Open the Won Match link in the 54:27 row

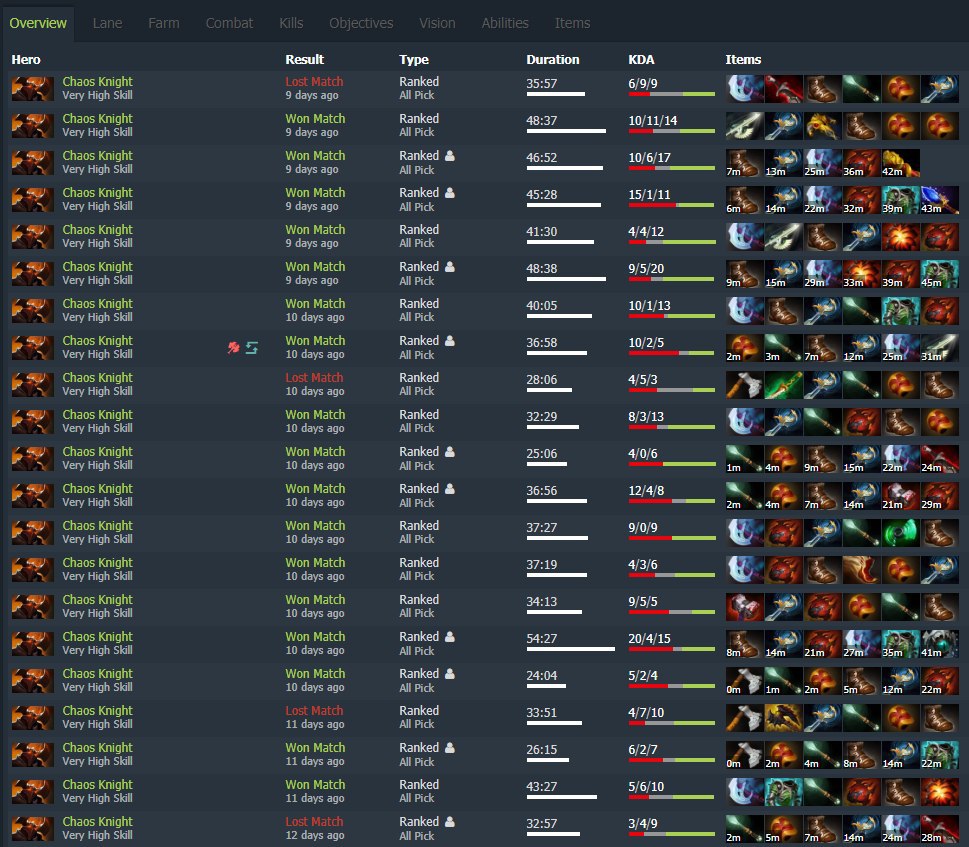click(315, 636)
